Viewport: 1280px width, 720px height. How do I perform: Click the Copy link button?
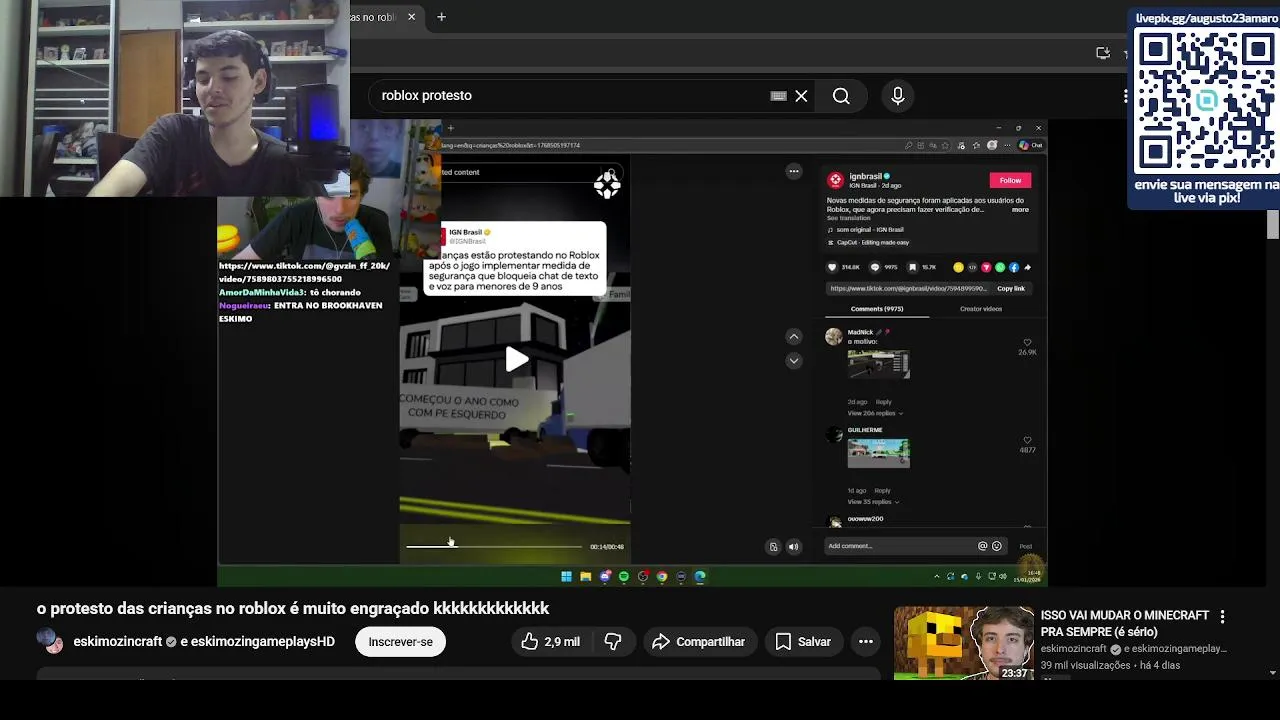pos(1011,288)
